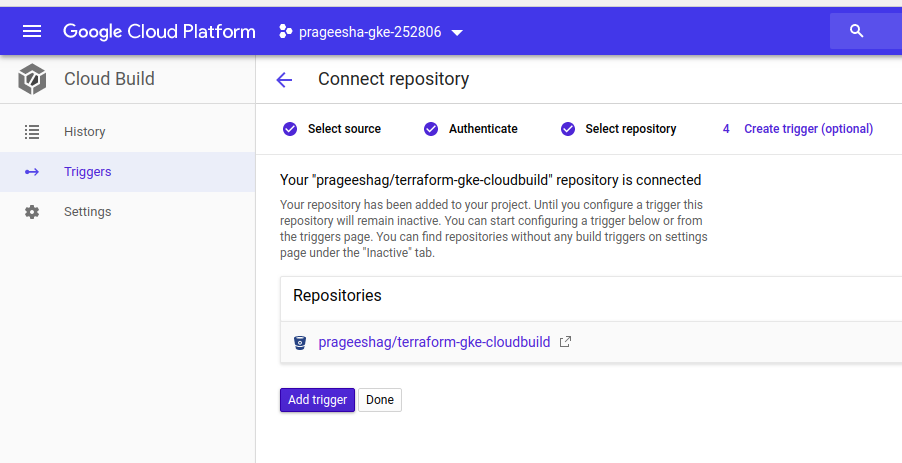This screenshot has height=463, width=902.
Task: Click the Settings gear icon
Action: [x=32, y=212]
